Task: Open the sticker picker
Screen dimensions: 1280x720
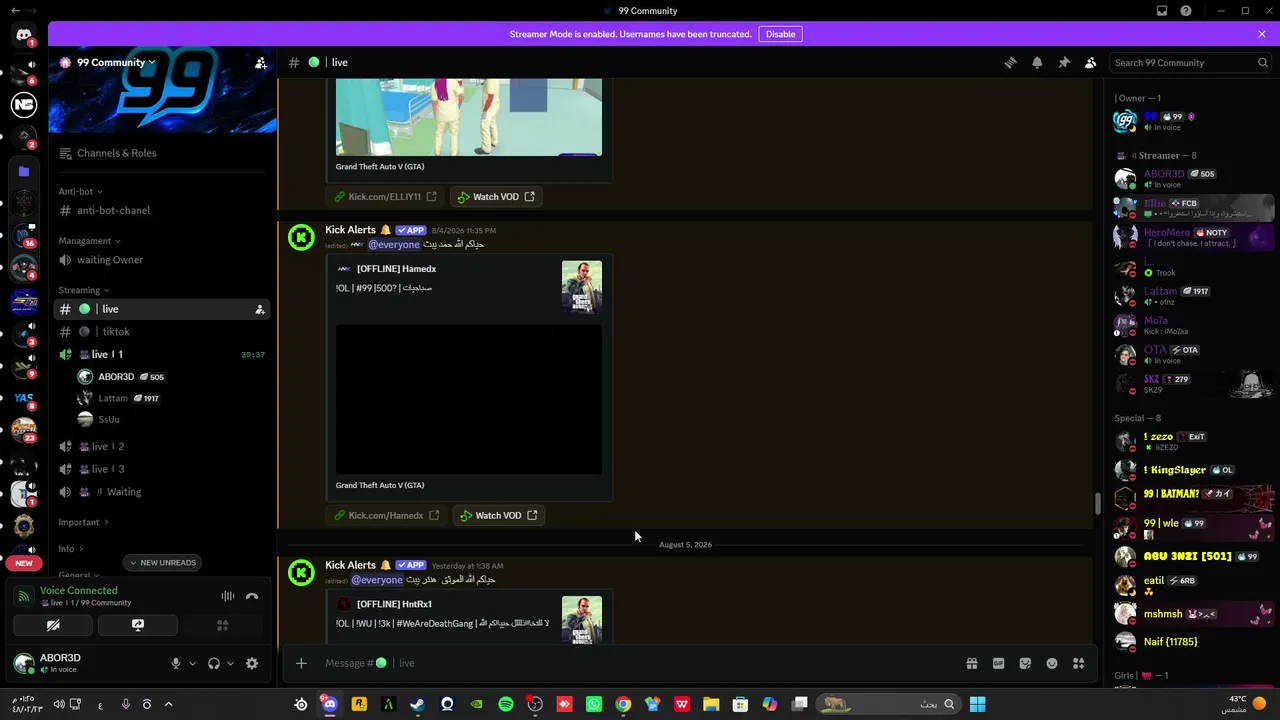Action: 1025,663
